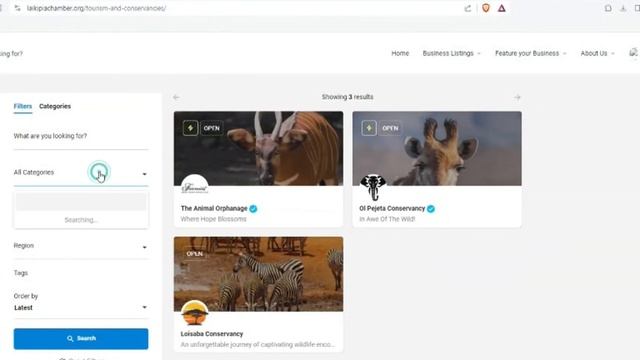Image resolution: width=640 pixels, height=360 pixels.
Task: Expand the All Categories dropdown
Action: 81,173
